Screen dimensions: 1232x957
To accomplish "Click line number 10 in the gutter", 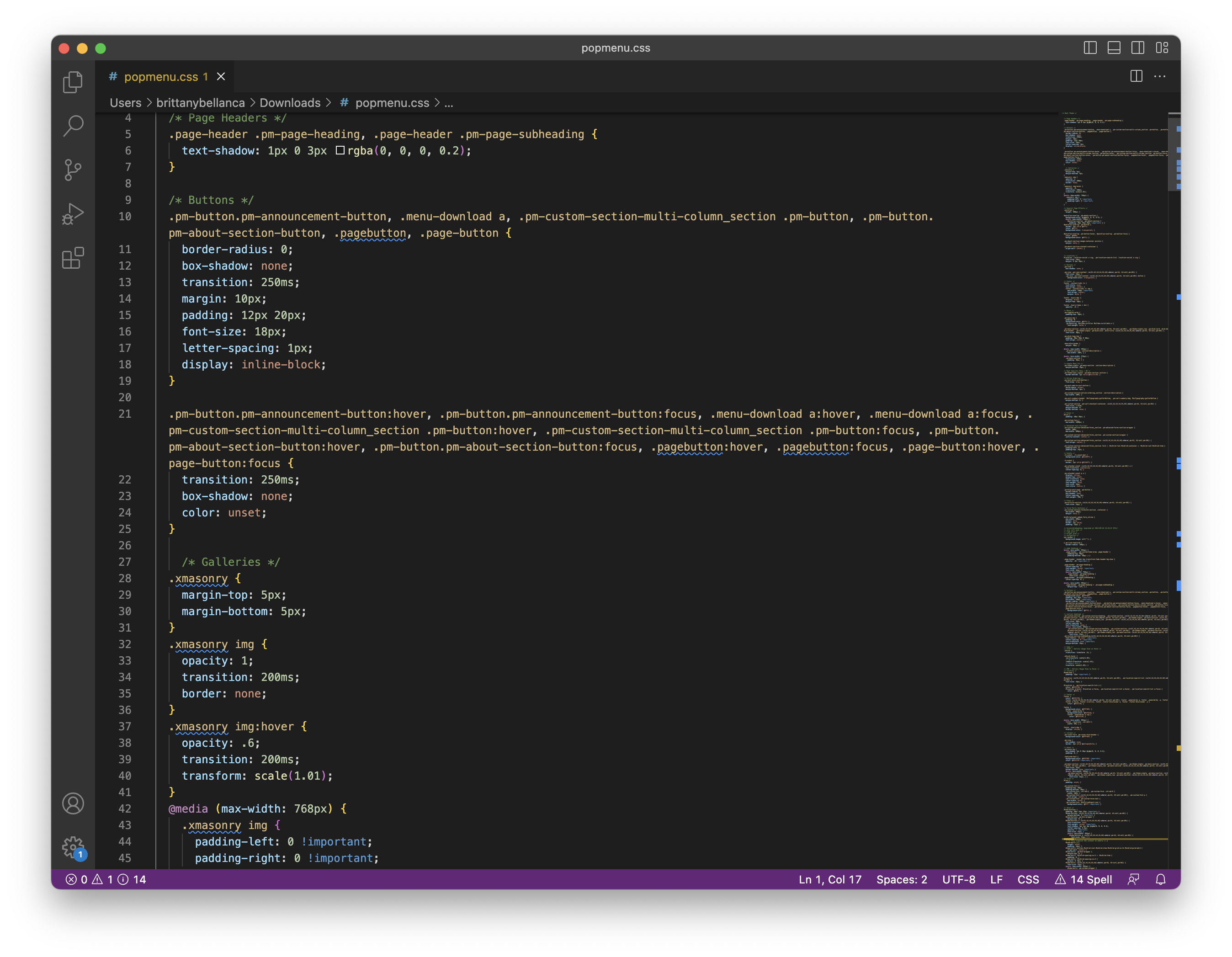I will tap(125, 216).
